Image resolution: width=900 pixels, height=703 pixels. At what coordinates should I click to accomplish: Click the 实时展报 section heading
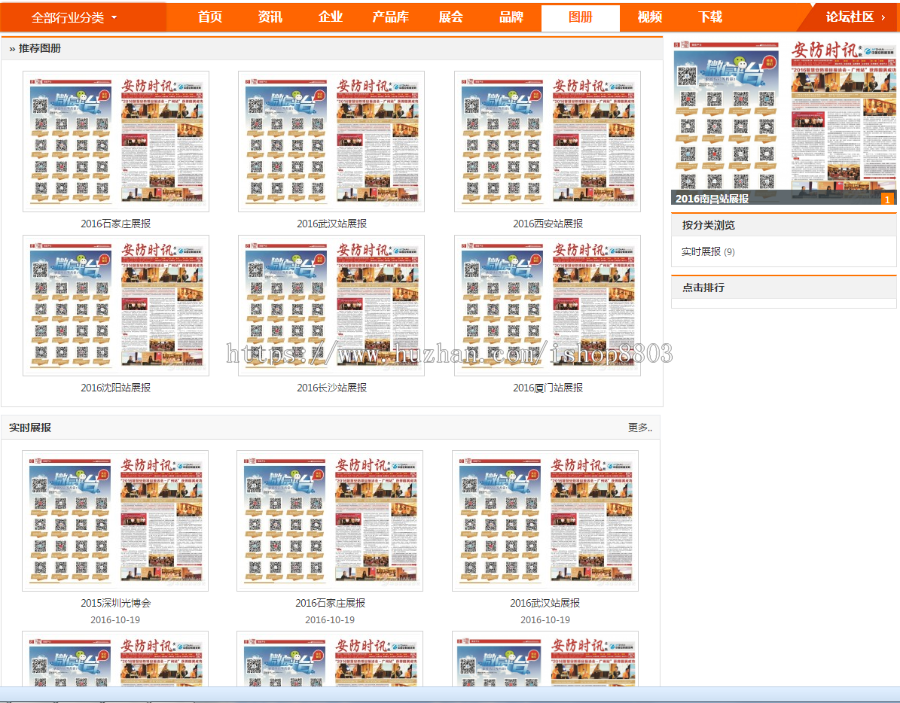tap(30, 428)
